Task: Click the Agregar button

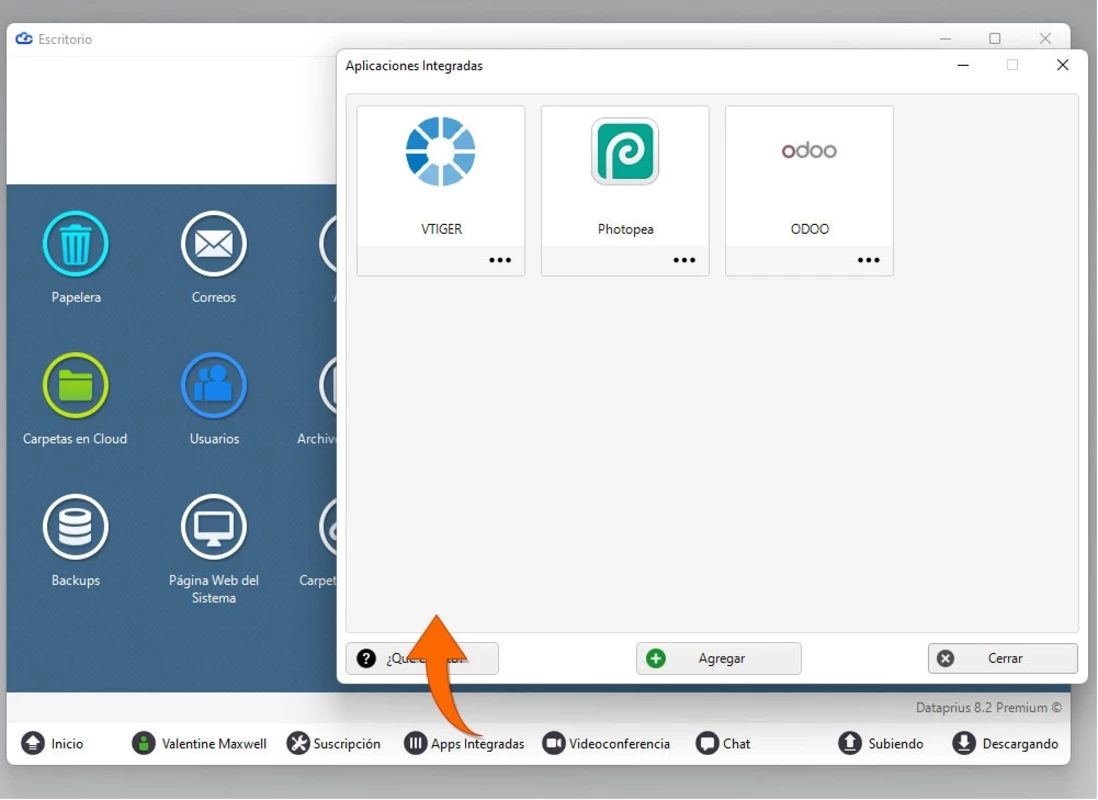Action: tap(718, 658)
